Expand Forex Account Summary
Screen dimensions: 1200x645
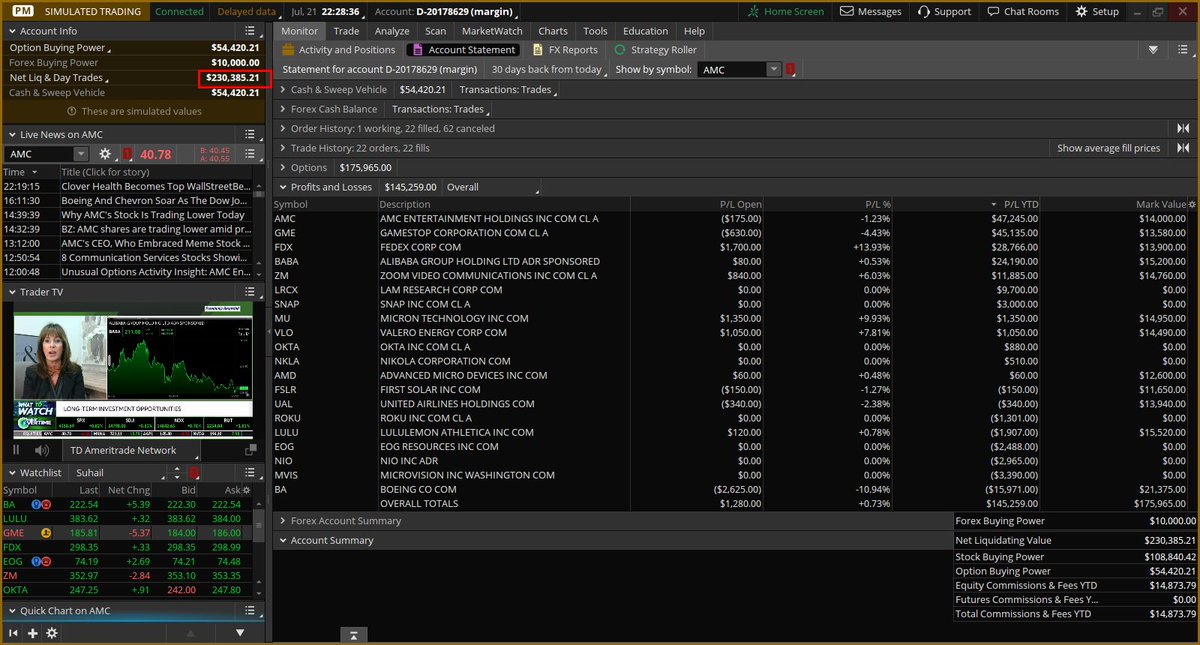point(283,521)
